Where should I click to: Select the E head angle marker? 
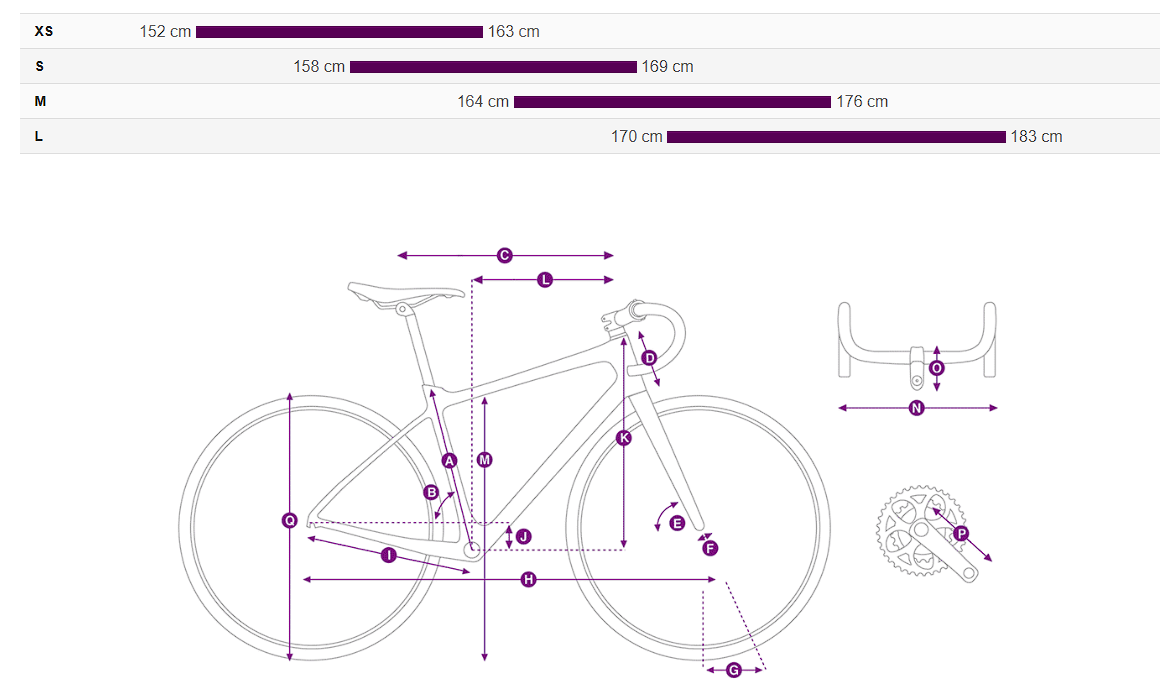click(x=677, y=523)
